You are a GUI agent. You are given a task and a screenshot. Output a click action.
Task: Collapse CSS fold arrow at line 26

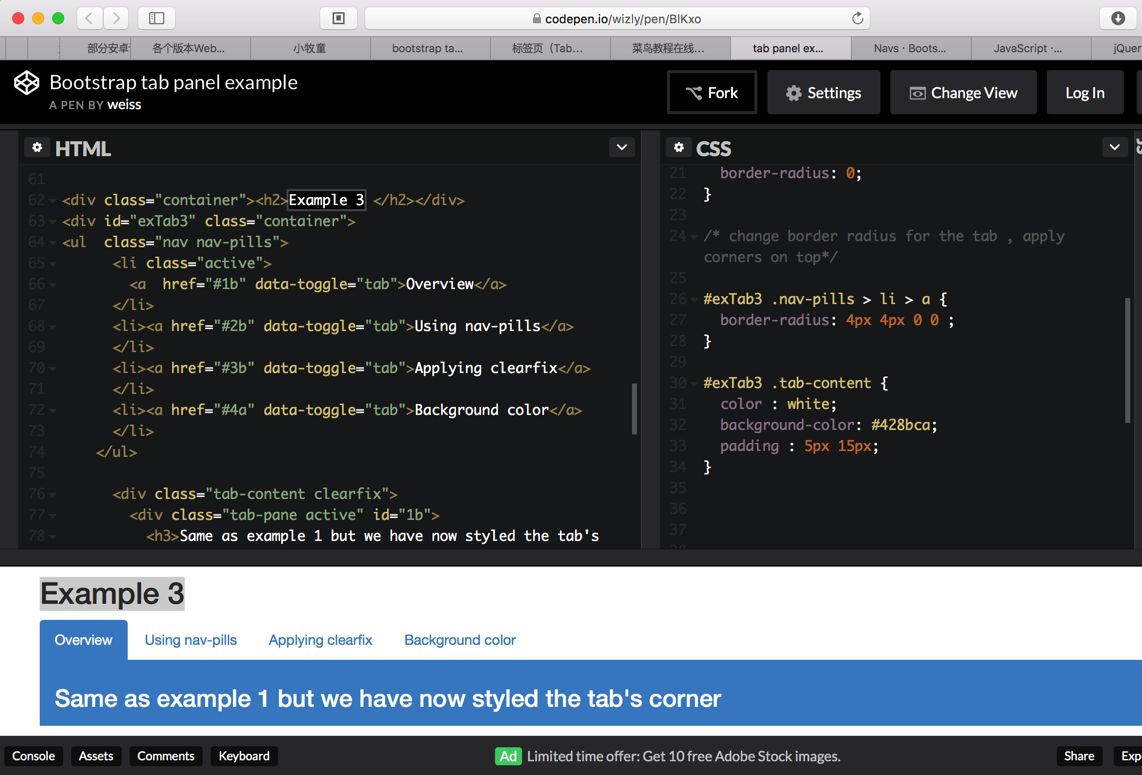pos(694,300)
